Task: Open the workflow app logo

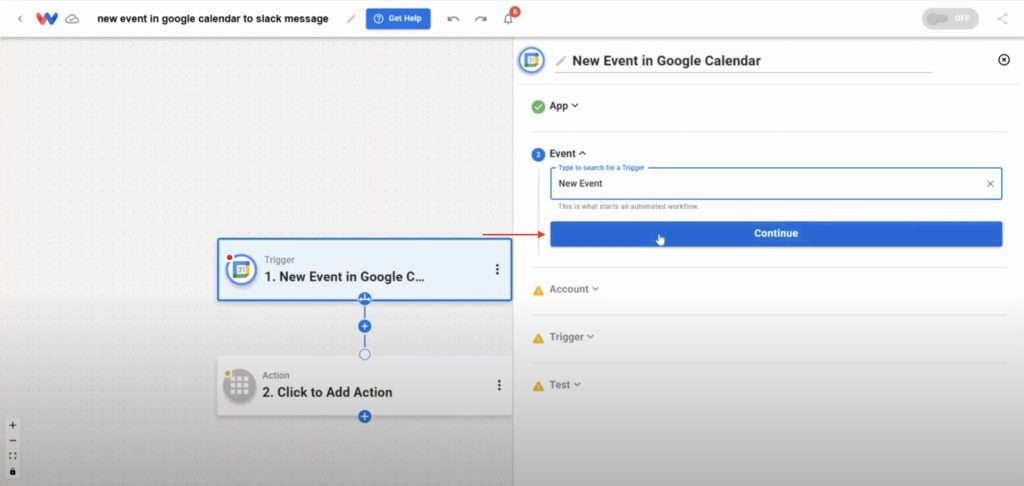Action: pyautogui.click(x=46, y=19)
